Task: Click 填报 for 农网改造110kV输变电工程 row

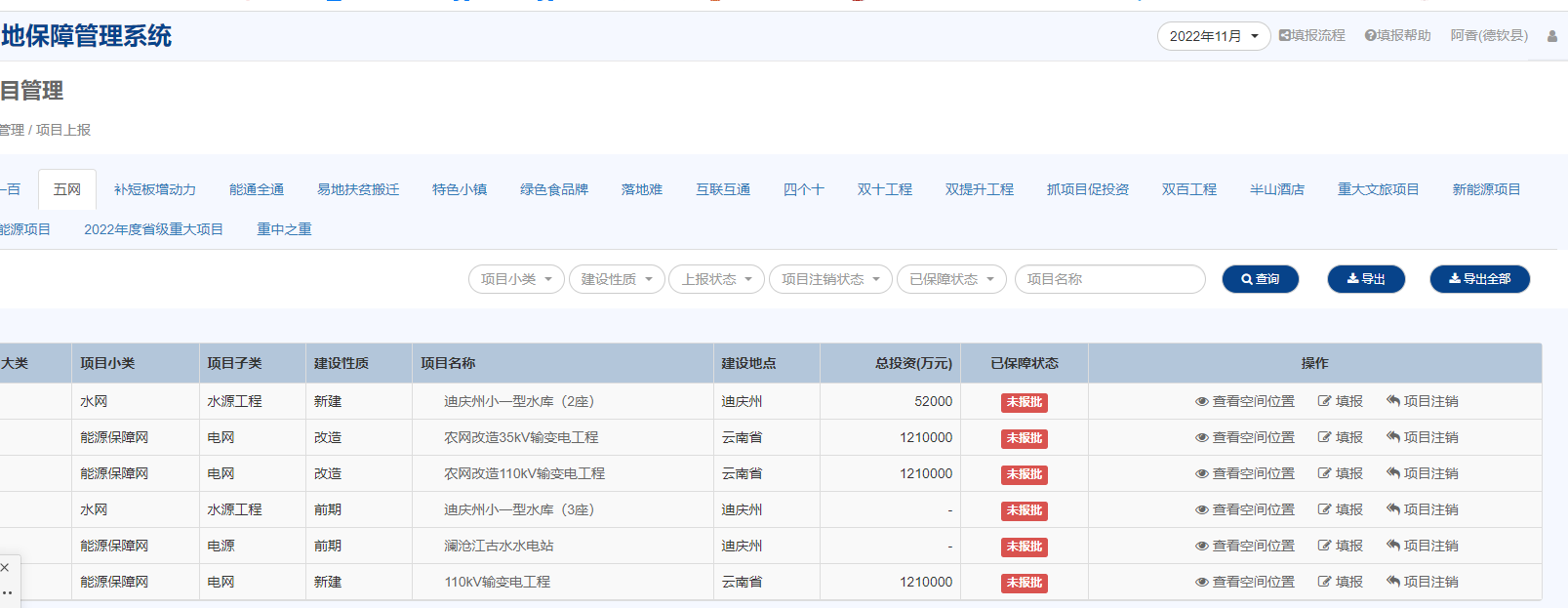Action: 1340,473
